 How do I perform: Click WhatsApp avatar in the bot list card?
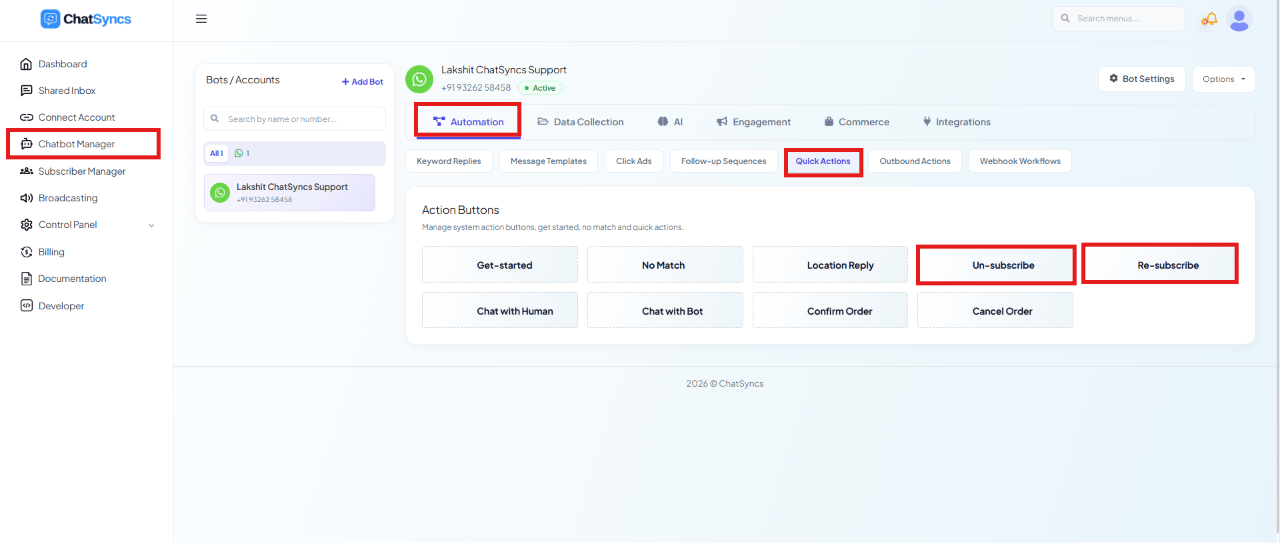coord(220,192)
